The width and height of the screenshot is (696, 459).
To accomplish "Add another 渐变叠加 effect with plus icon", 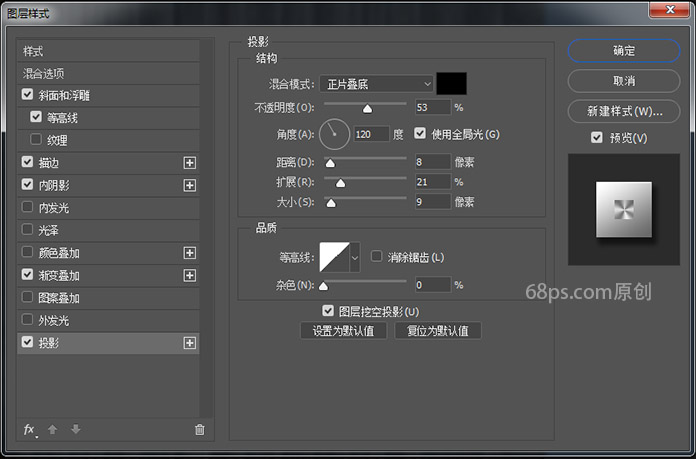I will point(190,276).
